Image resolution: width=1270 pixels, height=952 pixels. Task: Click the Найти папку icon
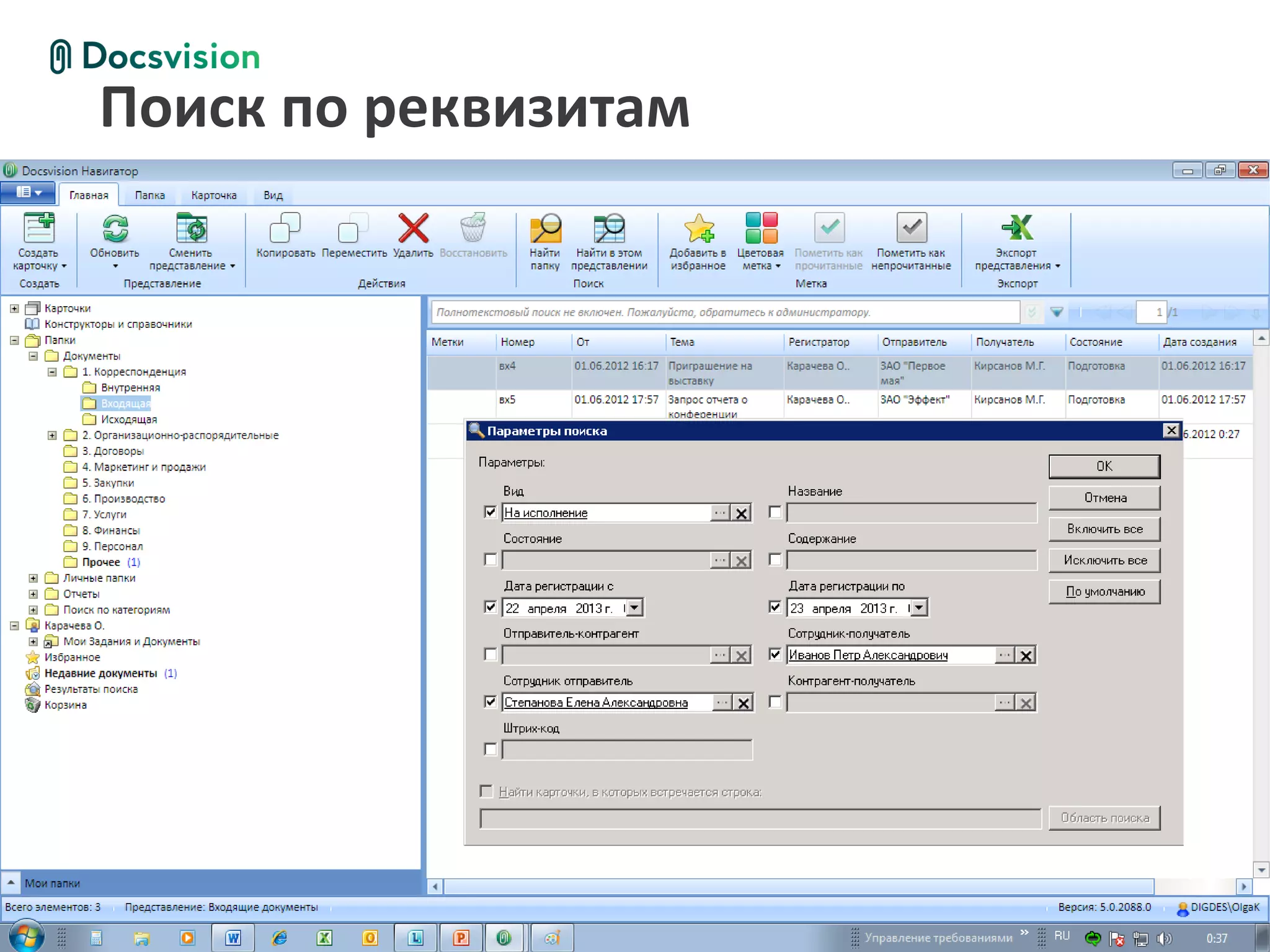tap(545, 227)
